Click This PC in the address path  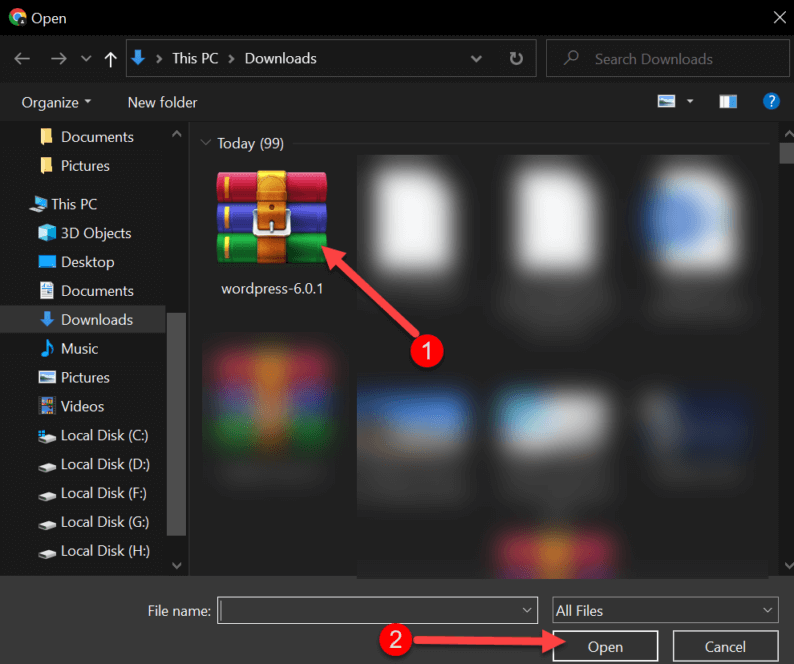point(195,58)
